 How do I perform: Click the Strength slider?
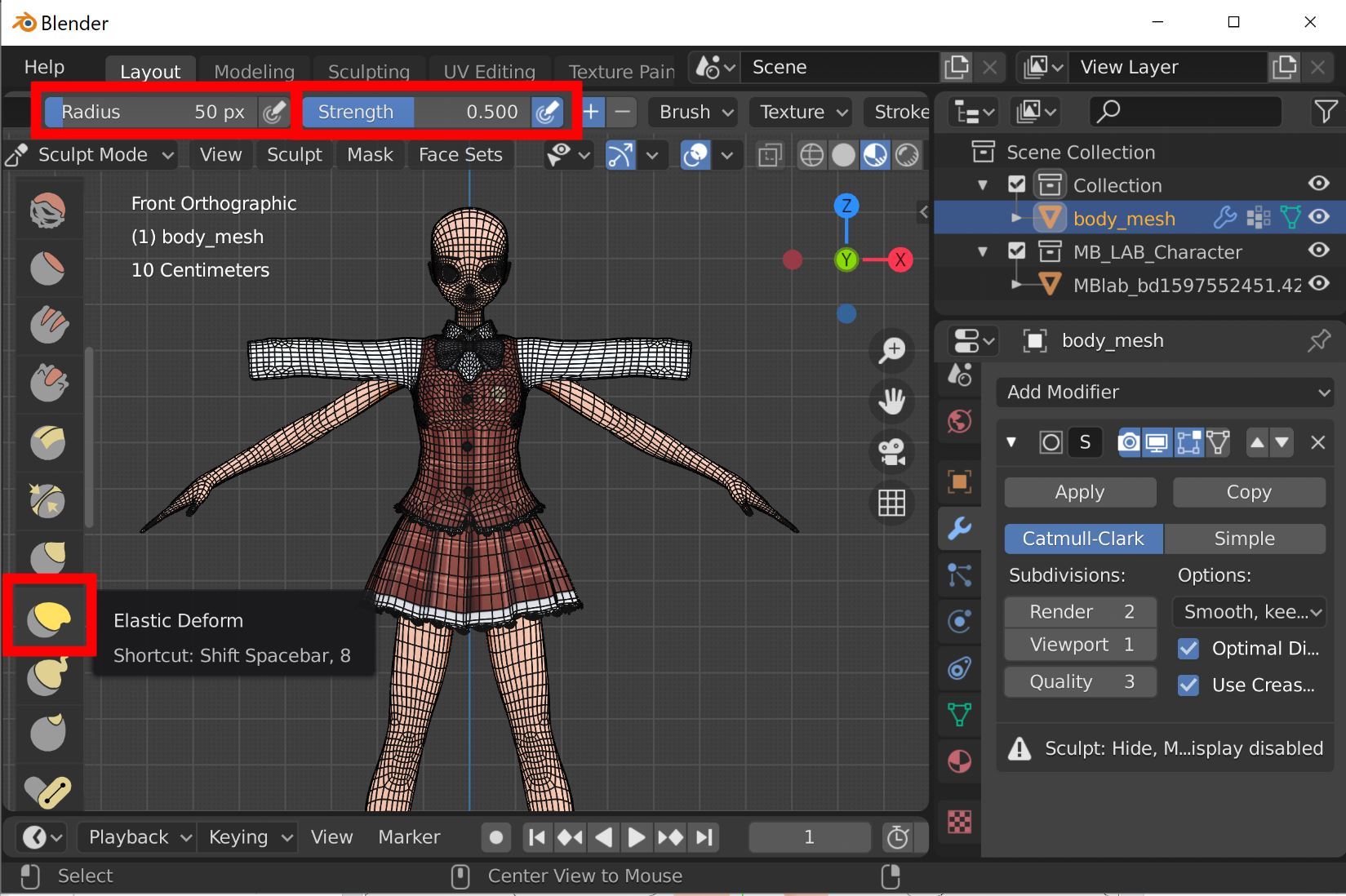click(x=416, y=112)
